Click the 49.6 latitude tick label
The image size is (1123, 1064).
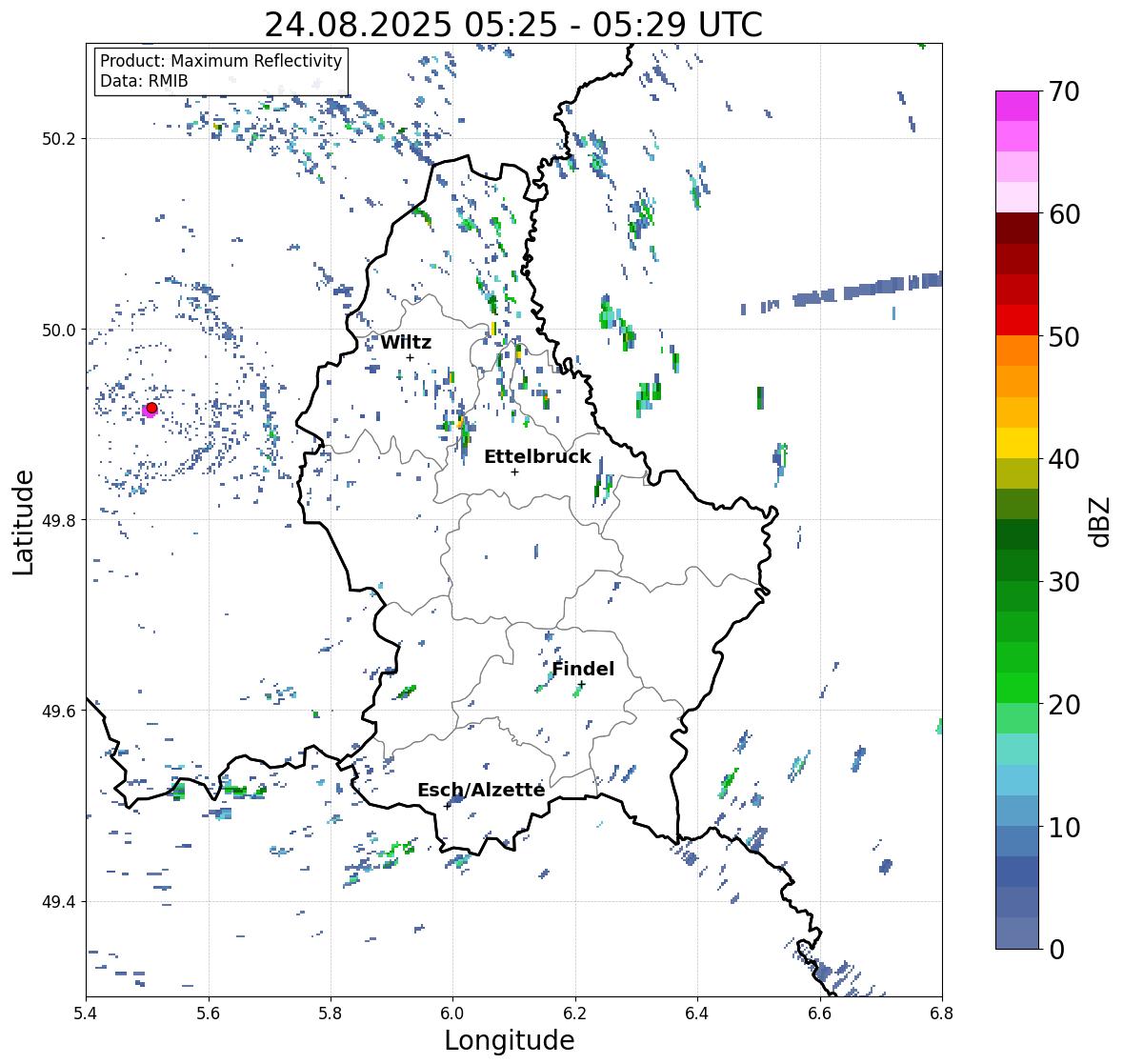click(x=58, y=711)
